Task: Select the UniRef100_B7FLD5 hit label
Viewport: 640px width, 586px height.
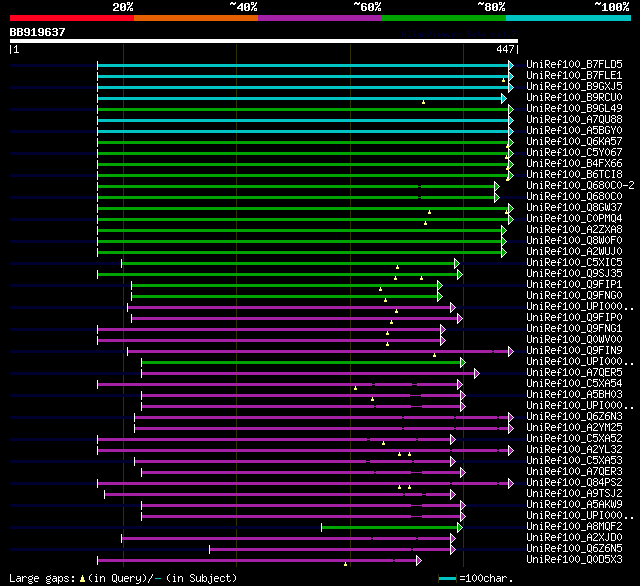Action: pyautogui.click(x=574, y=64)
